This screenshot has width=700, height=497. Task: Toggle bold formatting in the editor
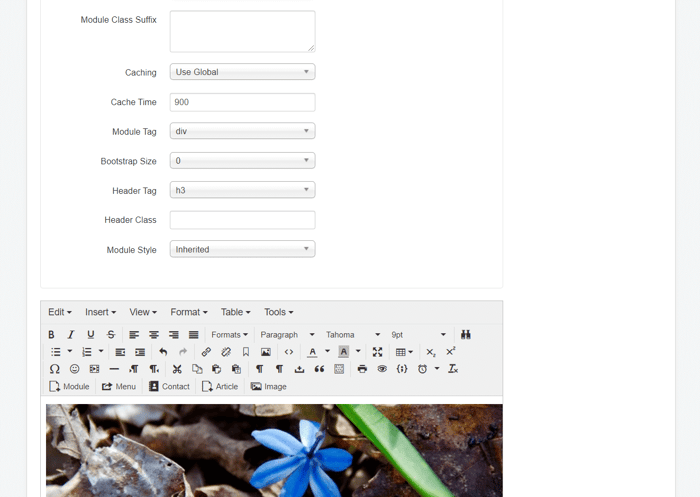pos(51,334)
